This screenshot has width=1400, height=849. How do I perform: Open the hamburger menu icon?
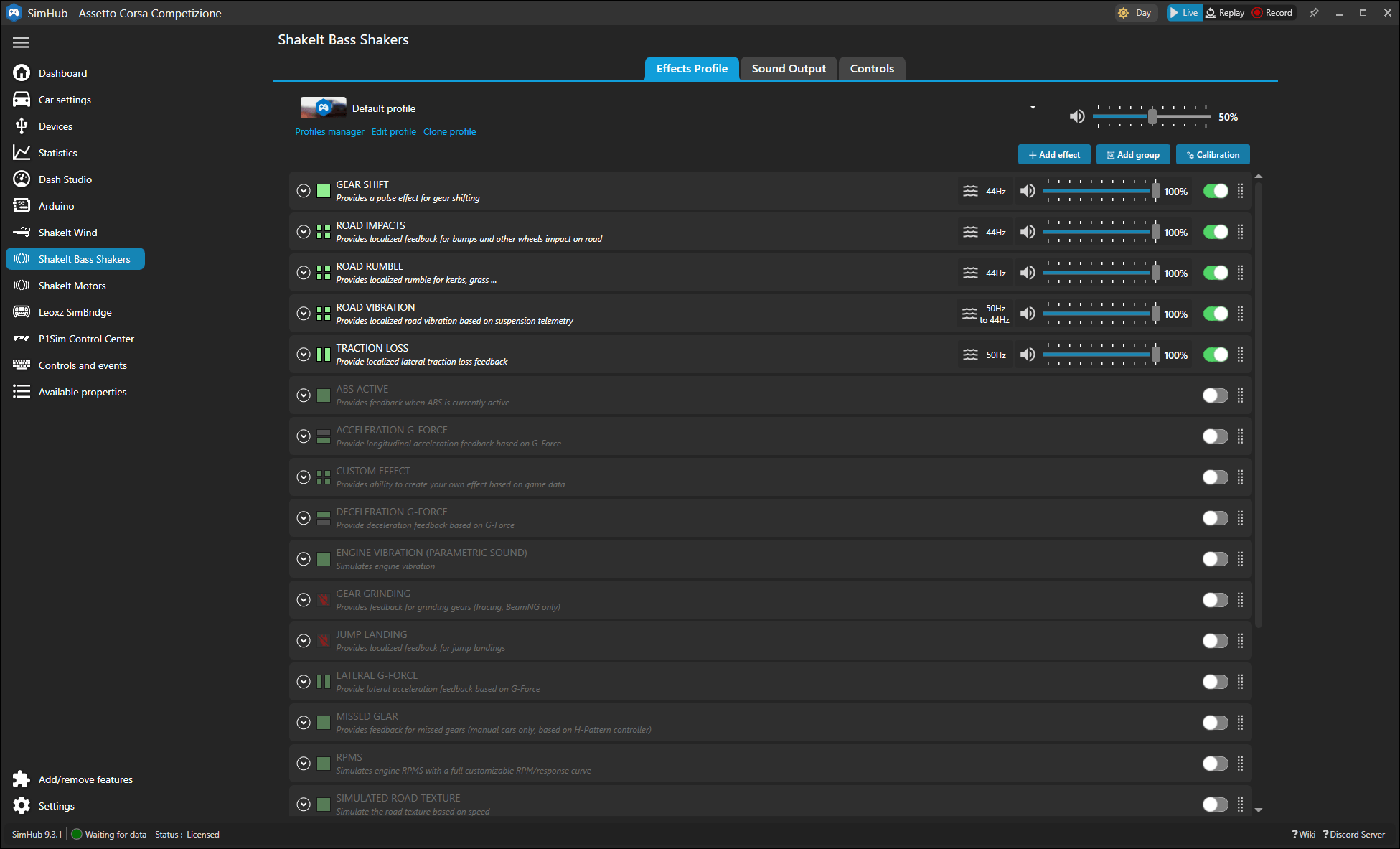[x=21, y=43]
